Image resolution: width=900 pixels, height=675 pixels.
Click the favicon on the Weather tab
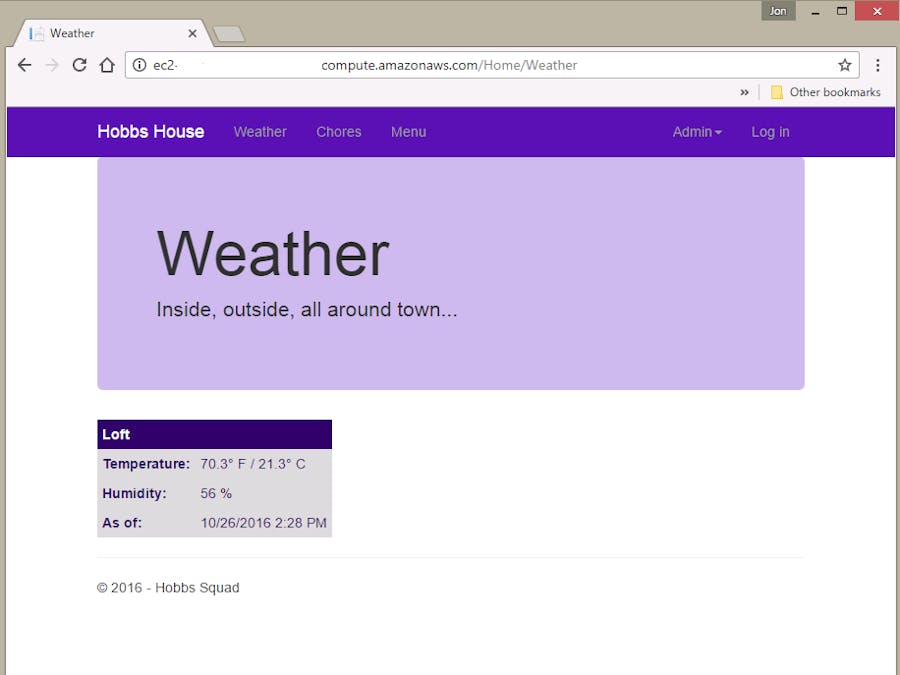point(34,32)
